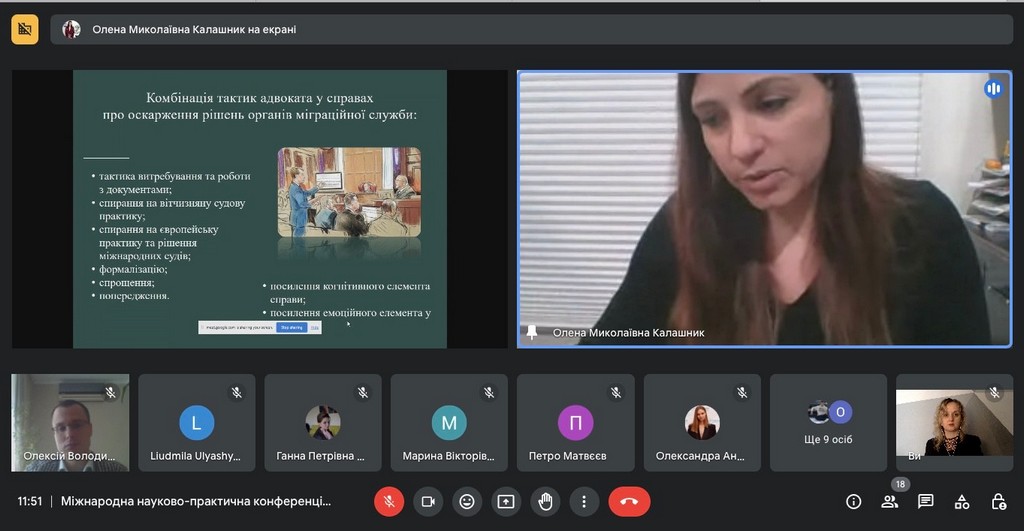Click the presenter banner for Олена Миколаївна Калашник

180,29
